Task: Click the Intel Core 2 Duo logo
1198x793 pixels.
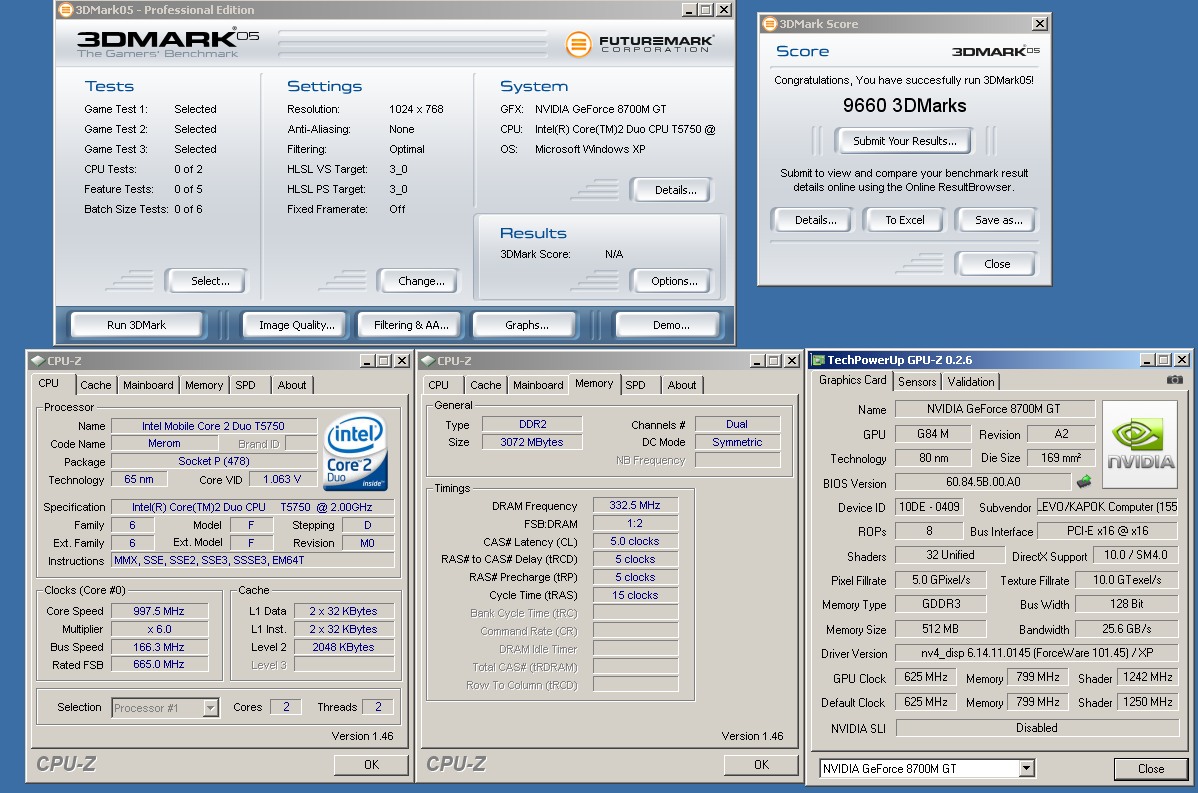Action: 356,452
